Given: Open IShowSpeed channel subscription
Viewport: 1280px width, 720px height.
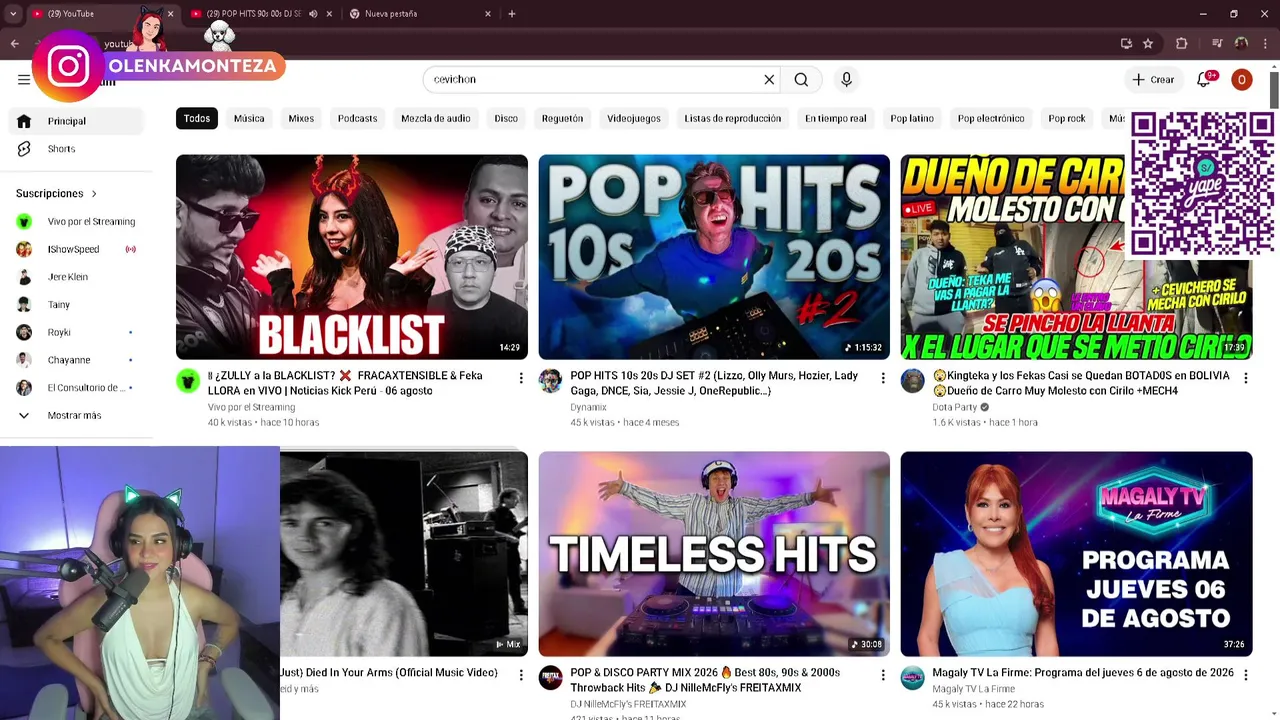Looking at the screenshot, I should tap(76, 249).
